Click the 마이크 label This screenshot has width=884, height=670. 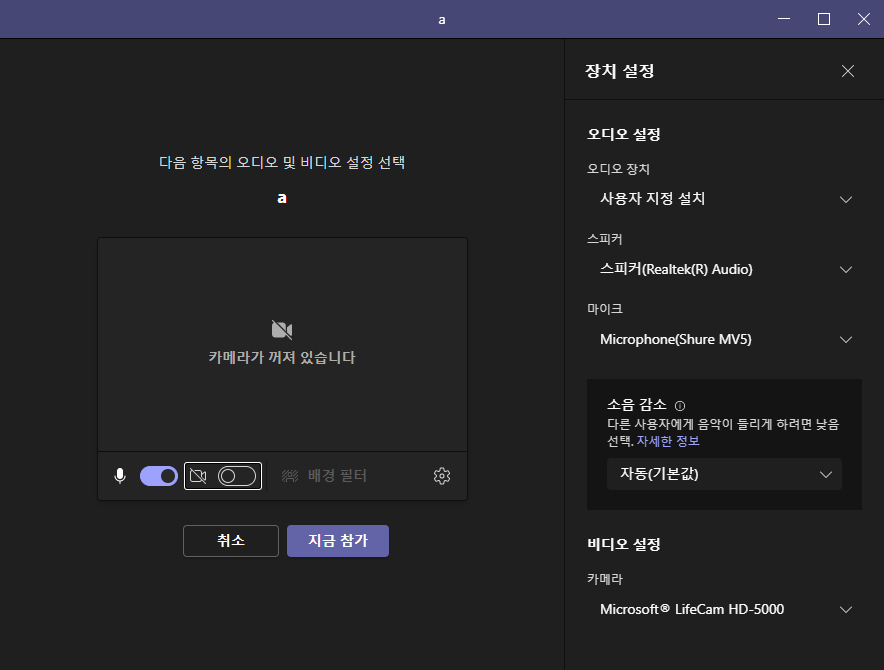coord(605,309)
